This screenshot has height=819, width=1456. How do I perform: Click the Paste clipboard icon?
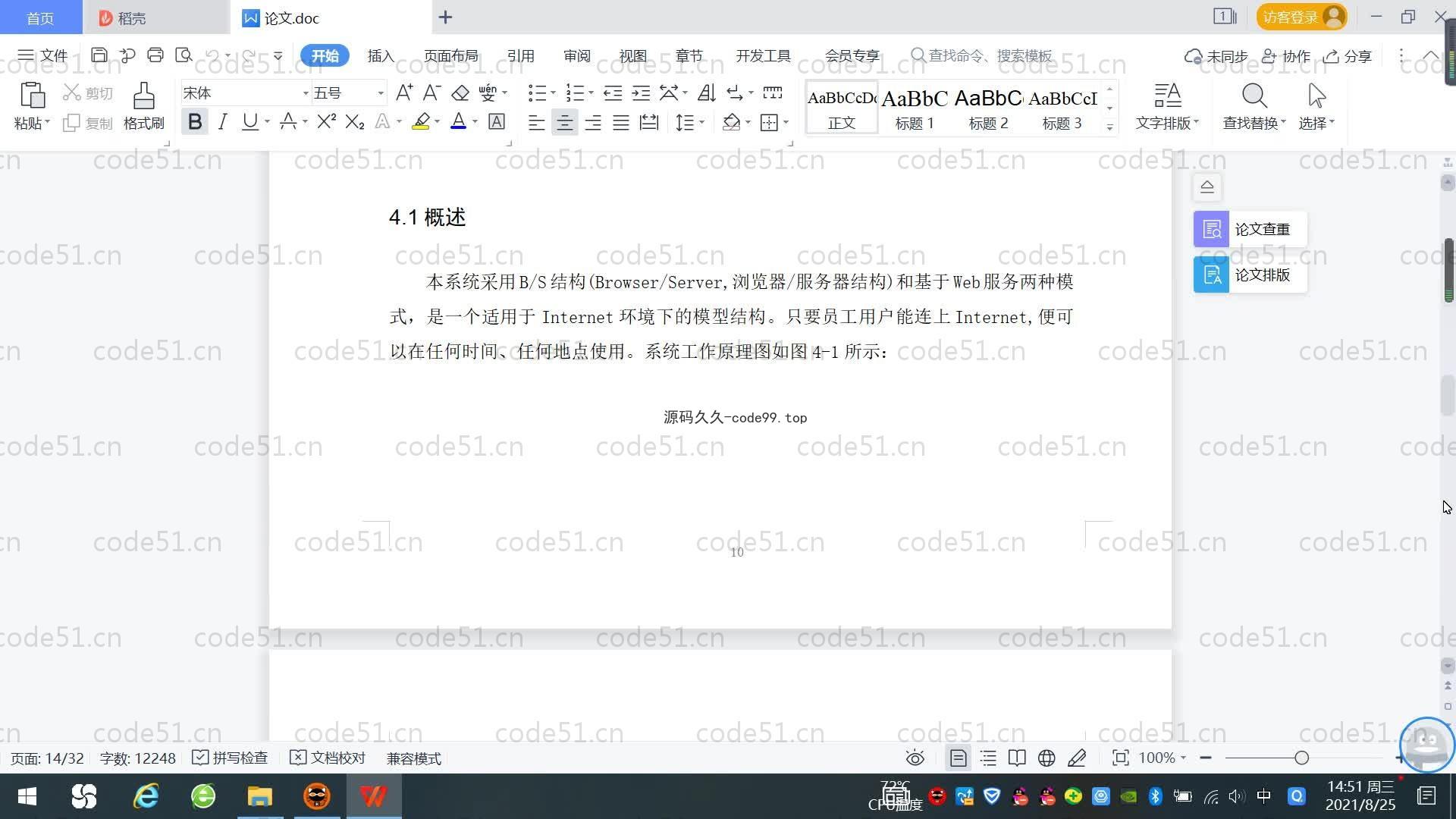click(32, 96)
